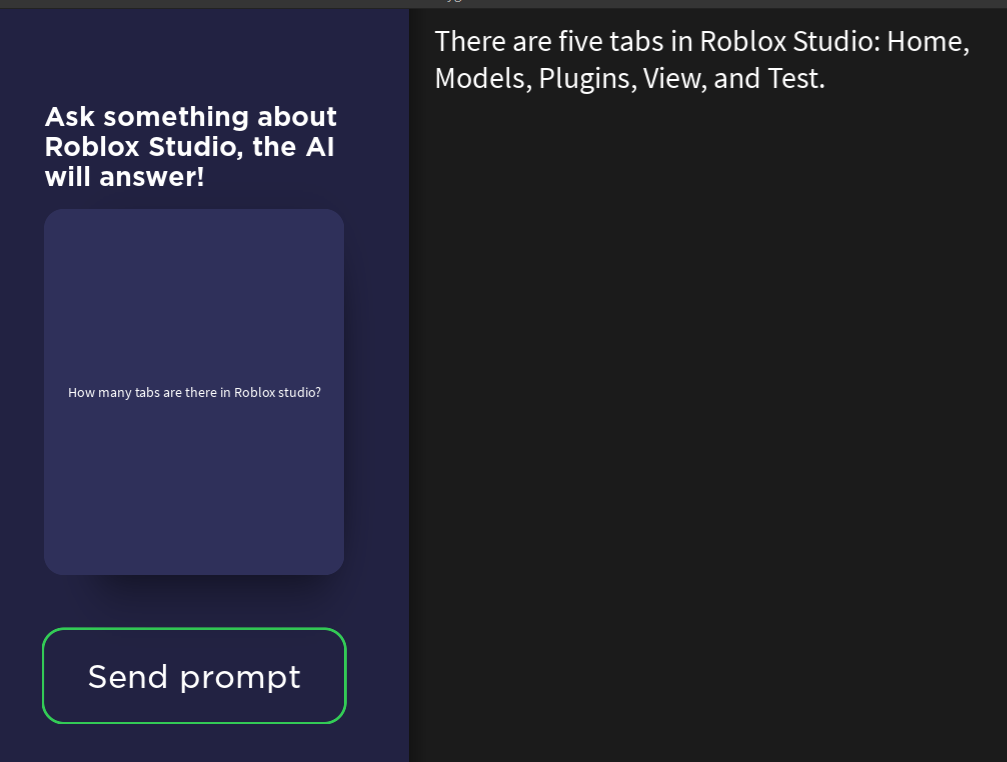The image size is (1007, 762).
Task: Click the AI answer text paragraph
Action: pyautogui.click(x=702, y=60)
